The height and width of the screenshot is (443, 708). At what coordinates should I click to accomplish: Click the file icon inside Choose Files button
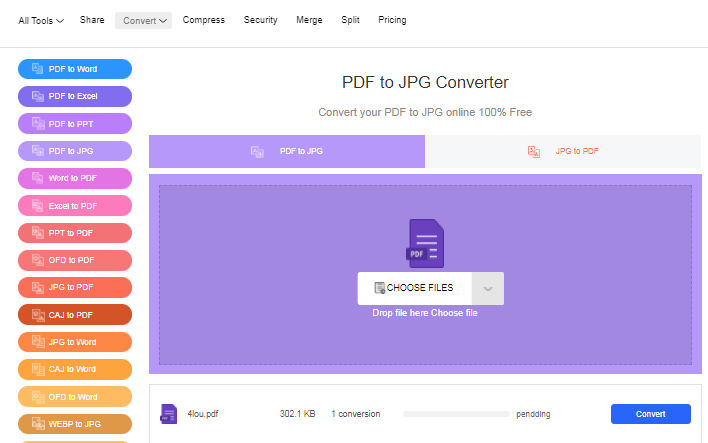(380, 288)
